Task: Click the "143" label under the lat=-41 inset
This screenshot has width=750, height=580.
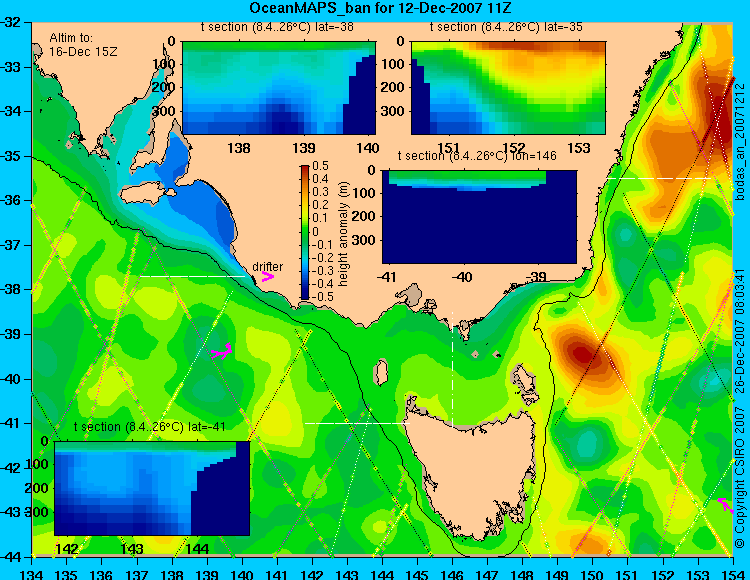Action: click(132, 549)
